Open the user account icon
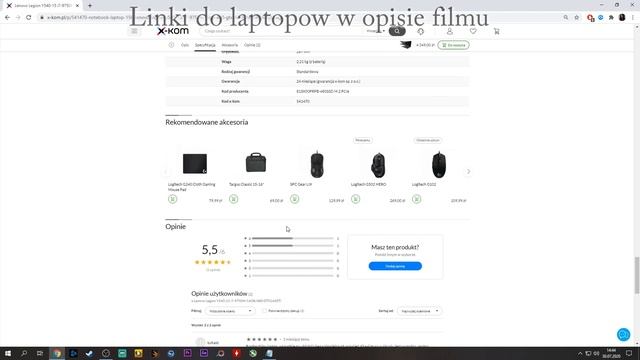 (x=449, y=31)
